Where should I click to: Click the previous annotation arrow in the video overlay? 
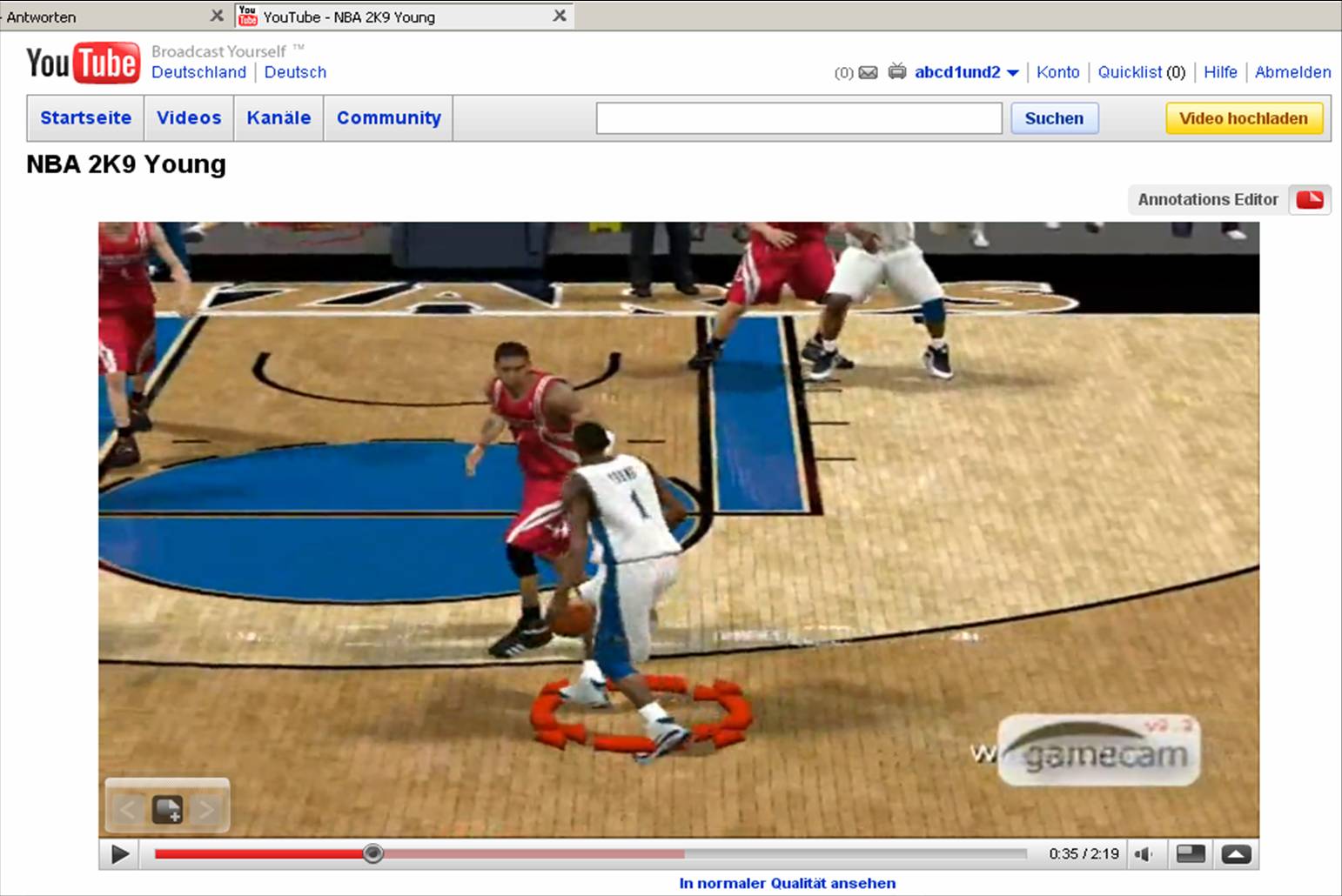tap(127, 810)
